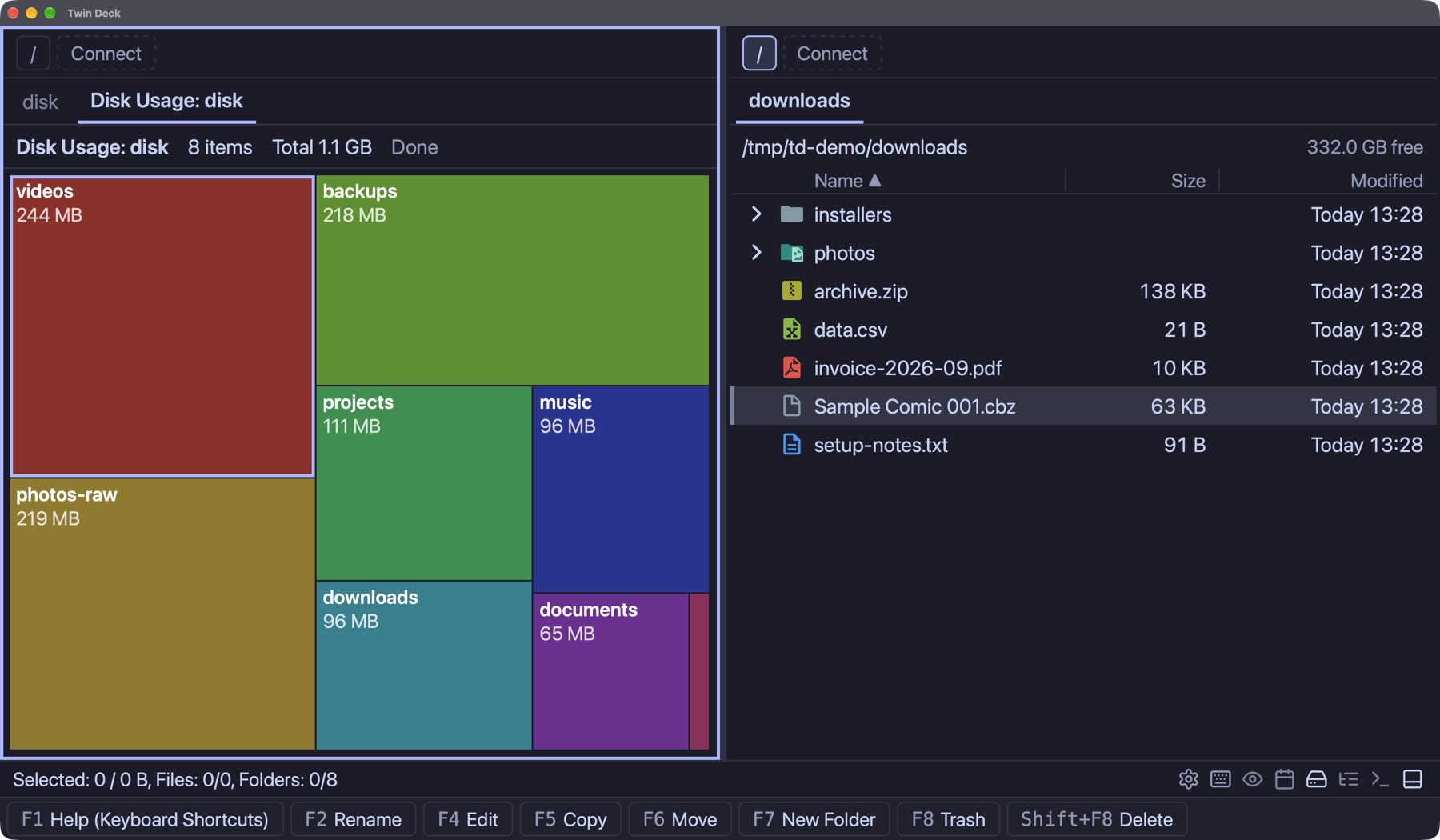Click Connect in the right pane
Image resolution: width=1440 pixels, height=840 pixels.
(832, 54)
